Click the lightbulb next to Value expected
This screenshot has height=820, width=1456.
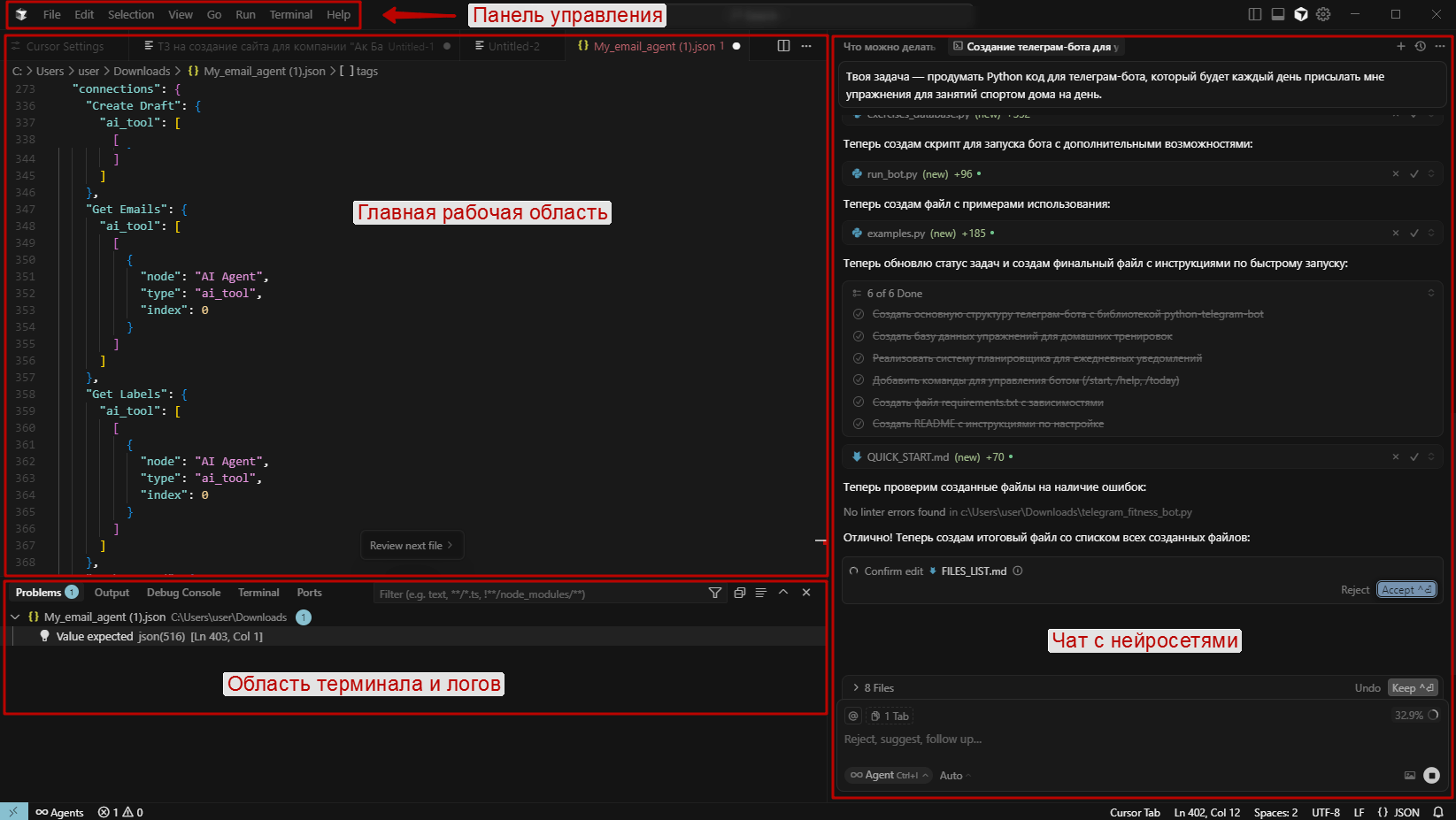44,636
